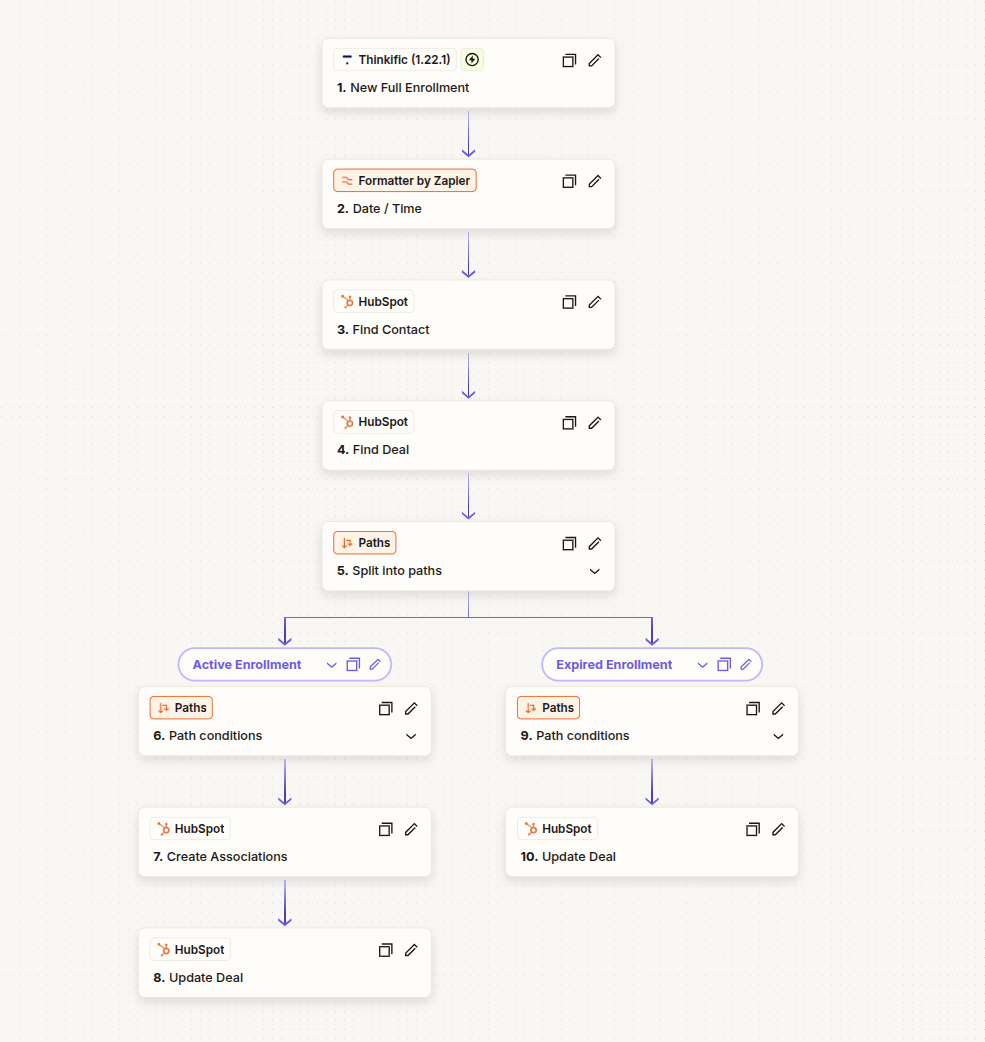Open the Active Enrollment path dropdown
The image size is (985, 1042).
332,664
